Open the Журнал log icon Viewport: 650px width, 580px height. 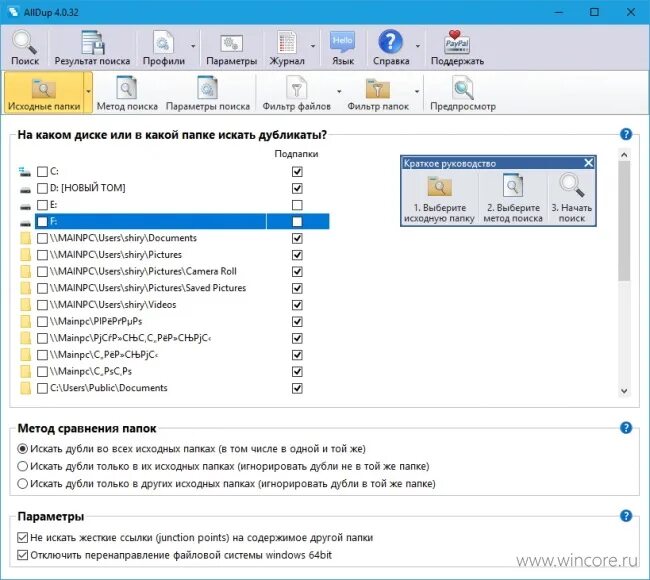click(x=287, y=48)
